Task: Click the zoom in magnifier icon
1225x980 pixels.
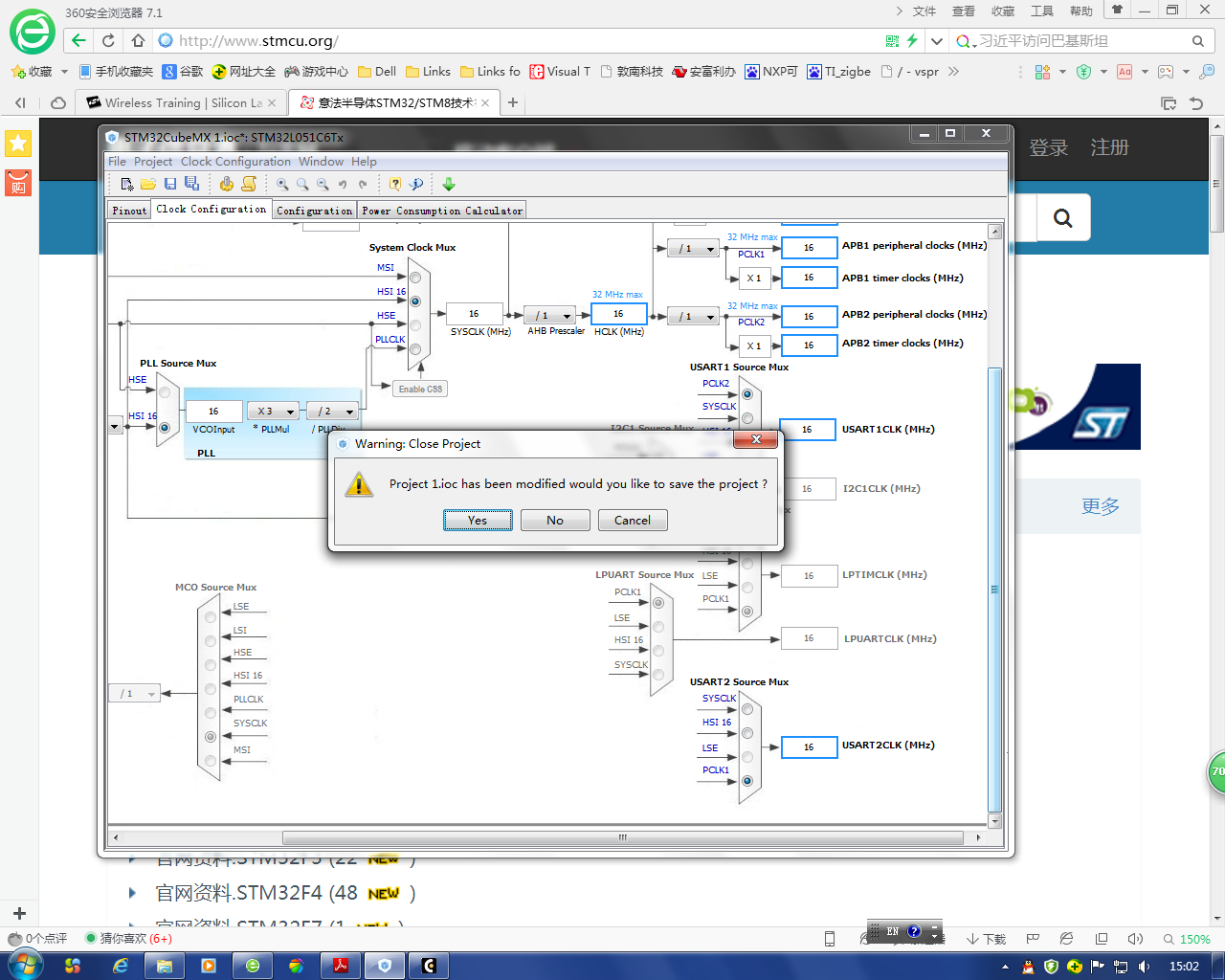Action: coord(282,184)
